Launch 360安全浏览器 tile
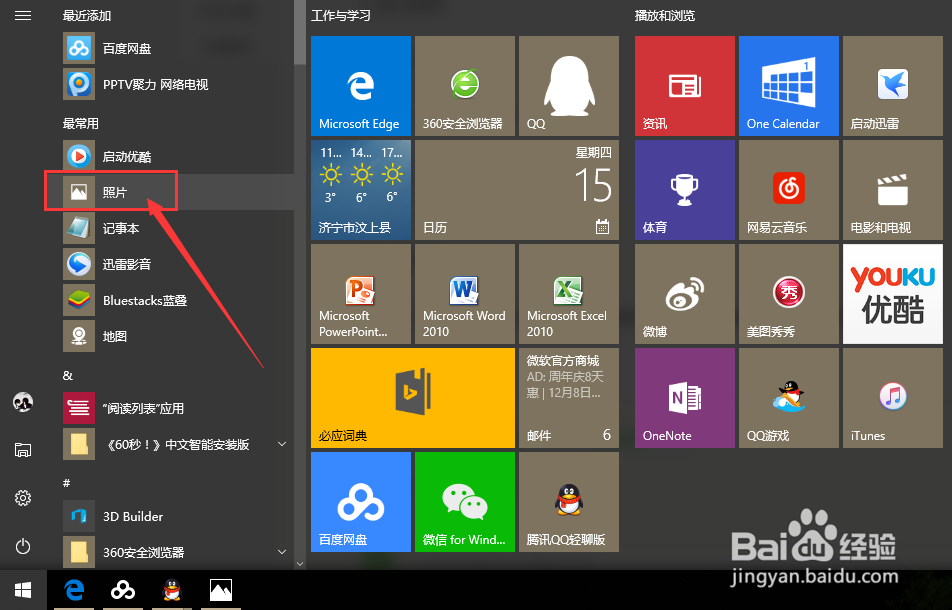This screenshot has height=610, width=952. (x=464, y=86)
